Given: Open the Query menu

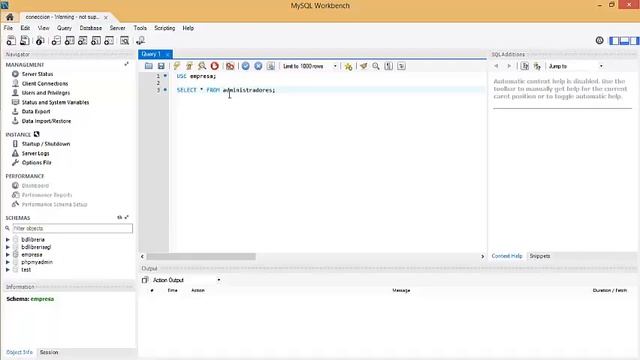Looking at the screenshot, I should (64, 28).
